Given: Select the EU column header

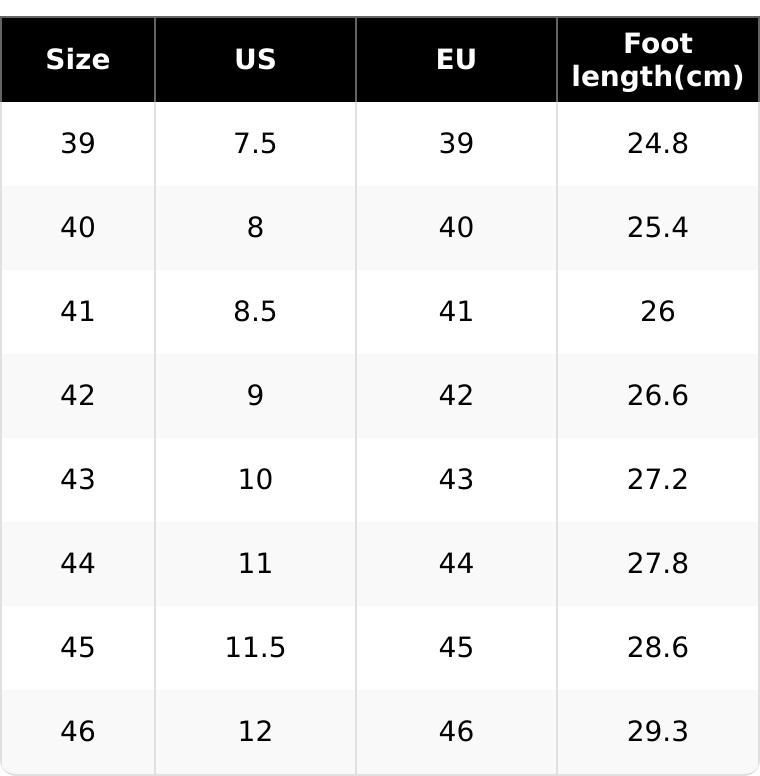Looking at the screenshot, I should click(456, 60).
